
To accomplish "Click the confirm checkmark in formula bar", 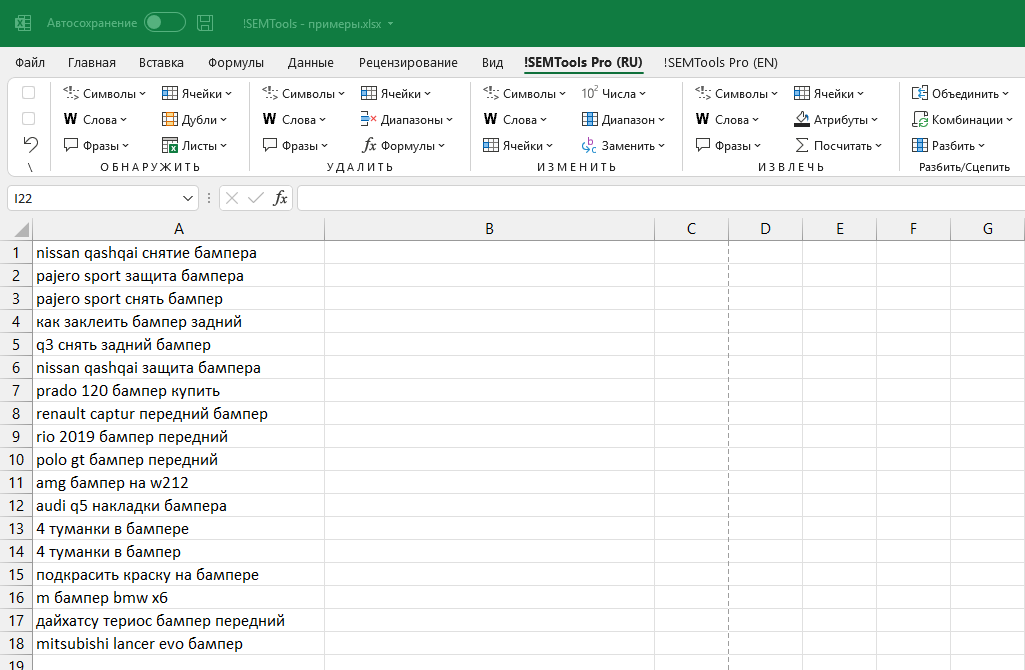I will (x=256, y=198).
